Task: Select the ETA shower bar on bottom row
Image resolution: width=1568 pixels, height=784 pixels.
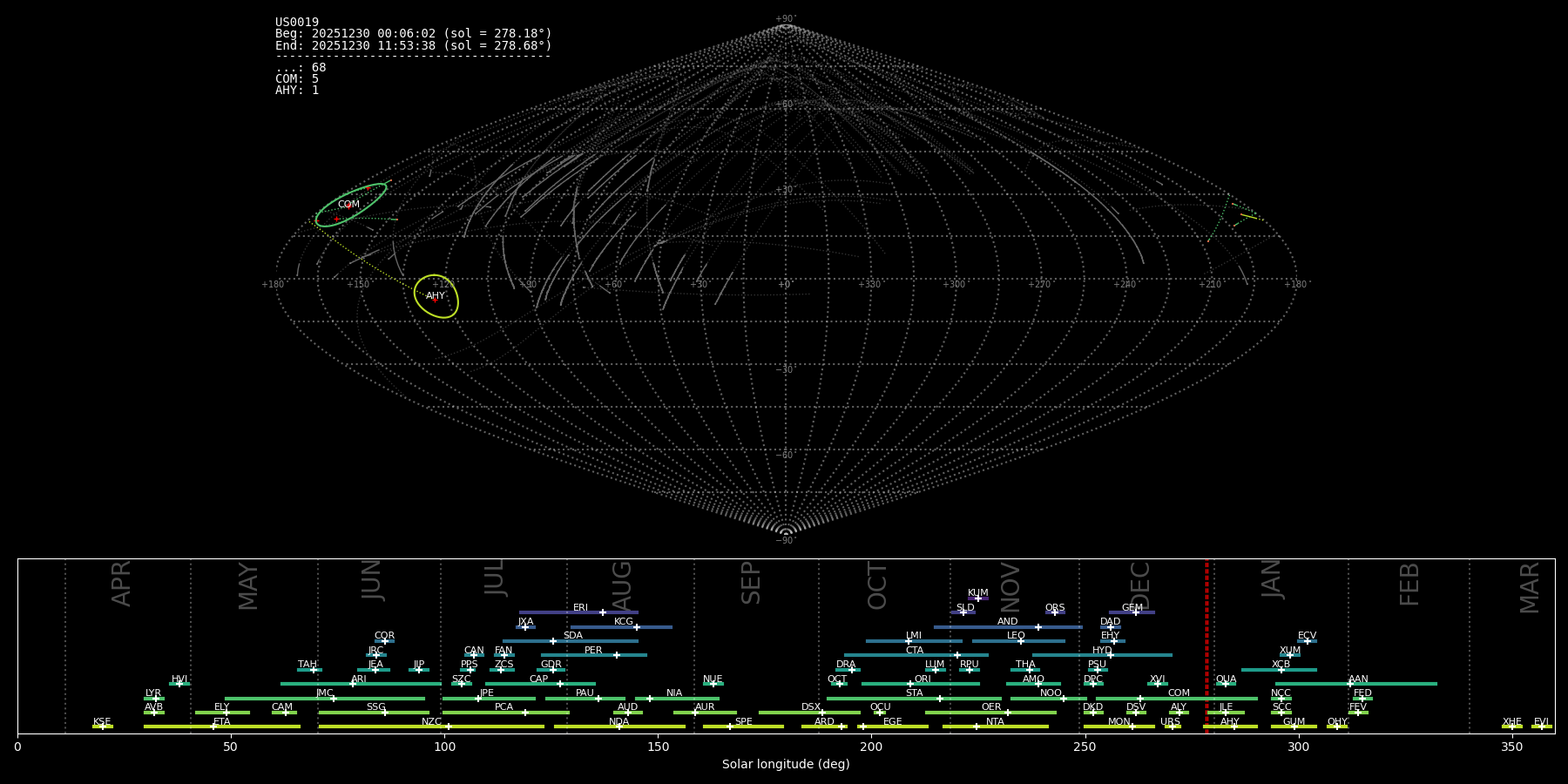Action: tap(221, 727)
